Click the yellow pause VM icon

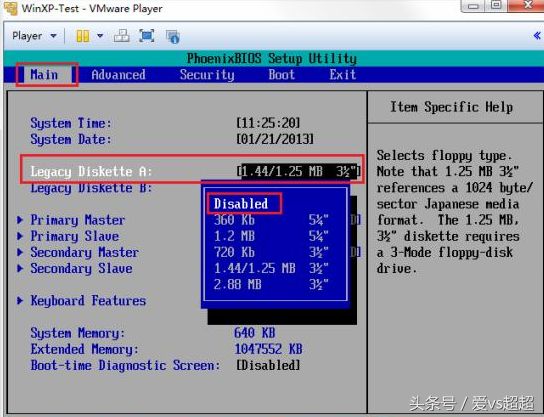pos(83,36)
